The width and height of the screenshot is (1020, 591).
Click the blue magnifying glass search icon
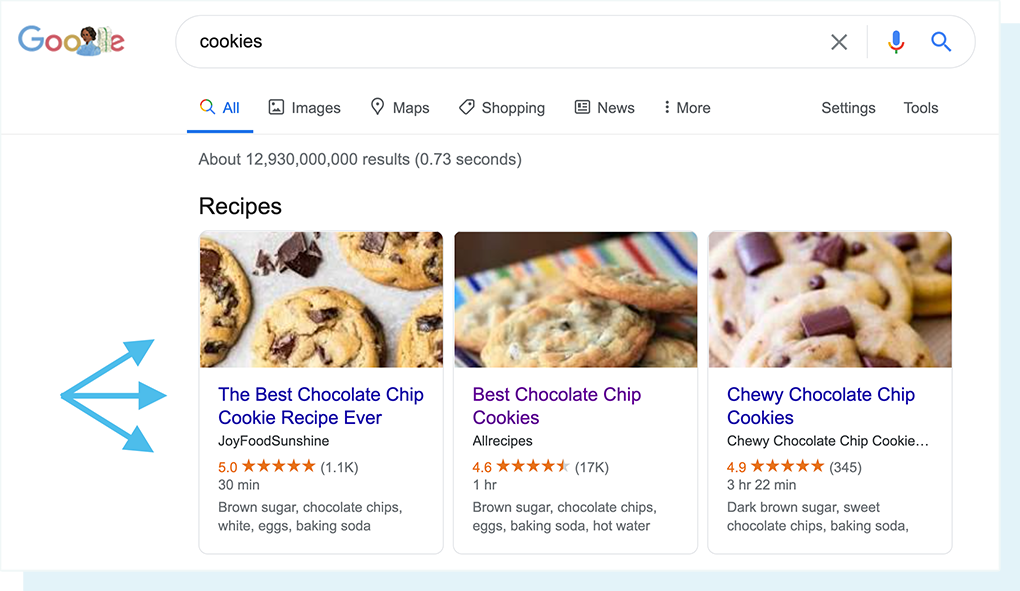click(x=940, y=41)
